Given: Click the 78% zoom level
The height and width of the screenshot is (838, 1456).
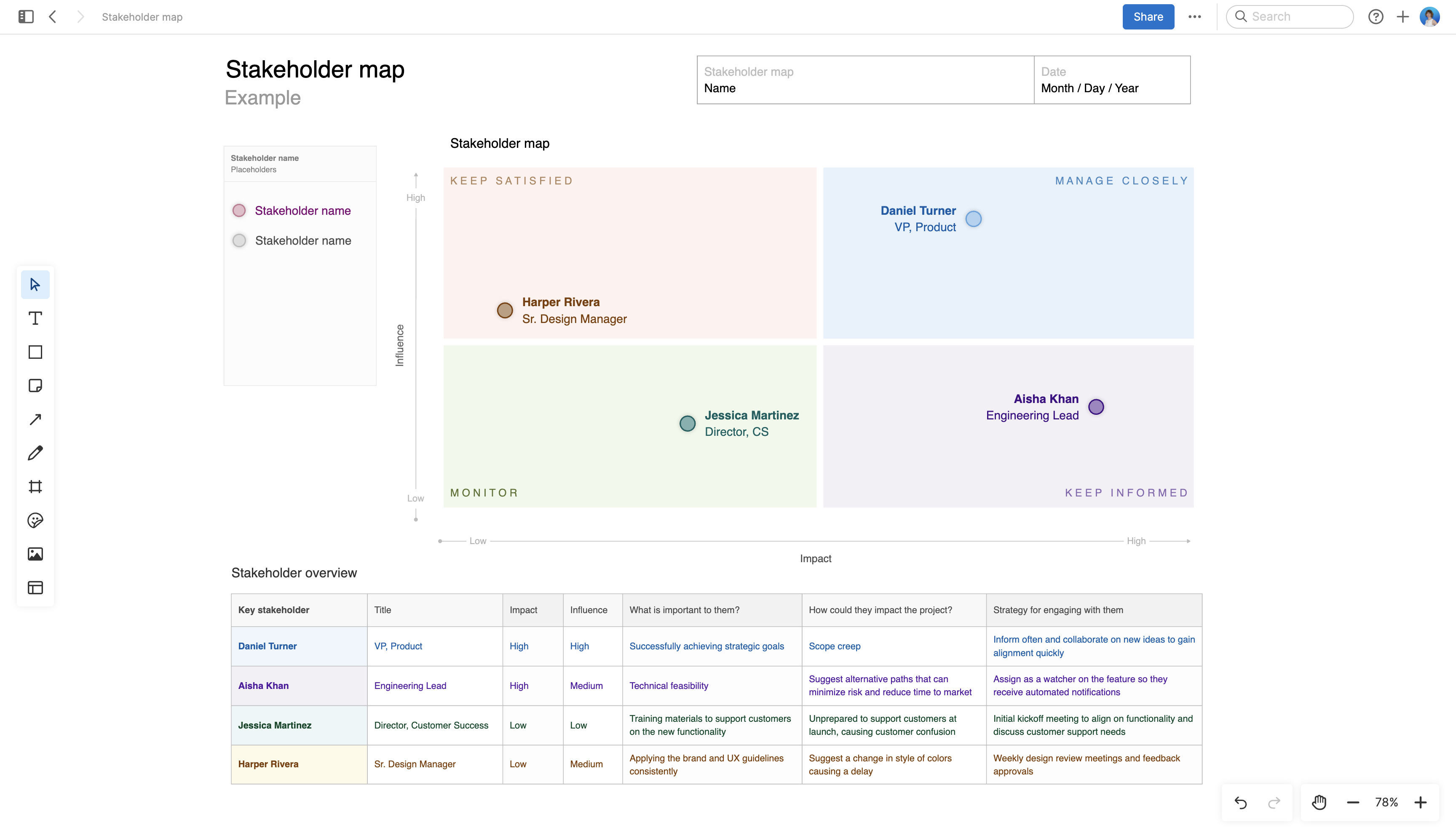Looking at the screenshot, I should tap(1386, 802).
